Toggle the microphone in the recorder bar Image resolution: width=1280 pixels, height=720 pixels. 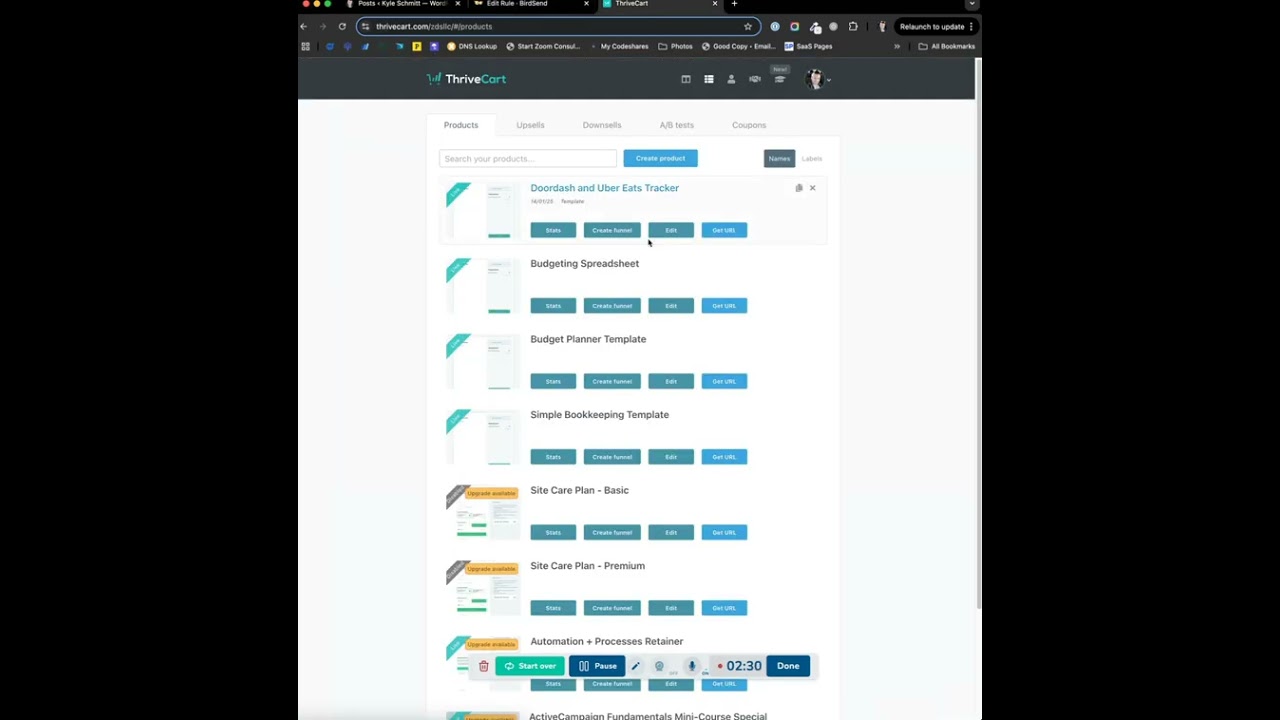tap(691, 666)
